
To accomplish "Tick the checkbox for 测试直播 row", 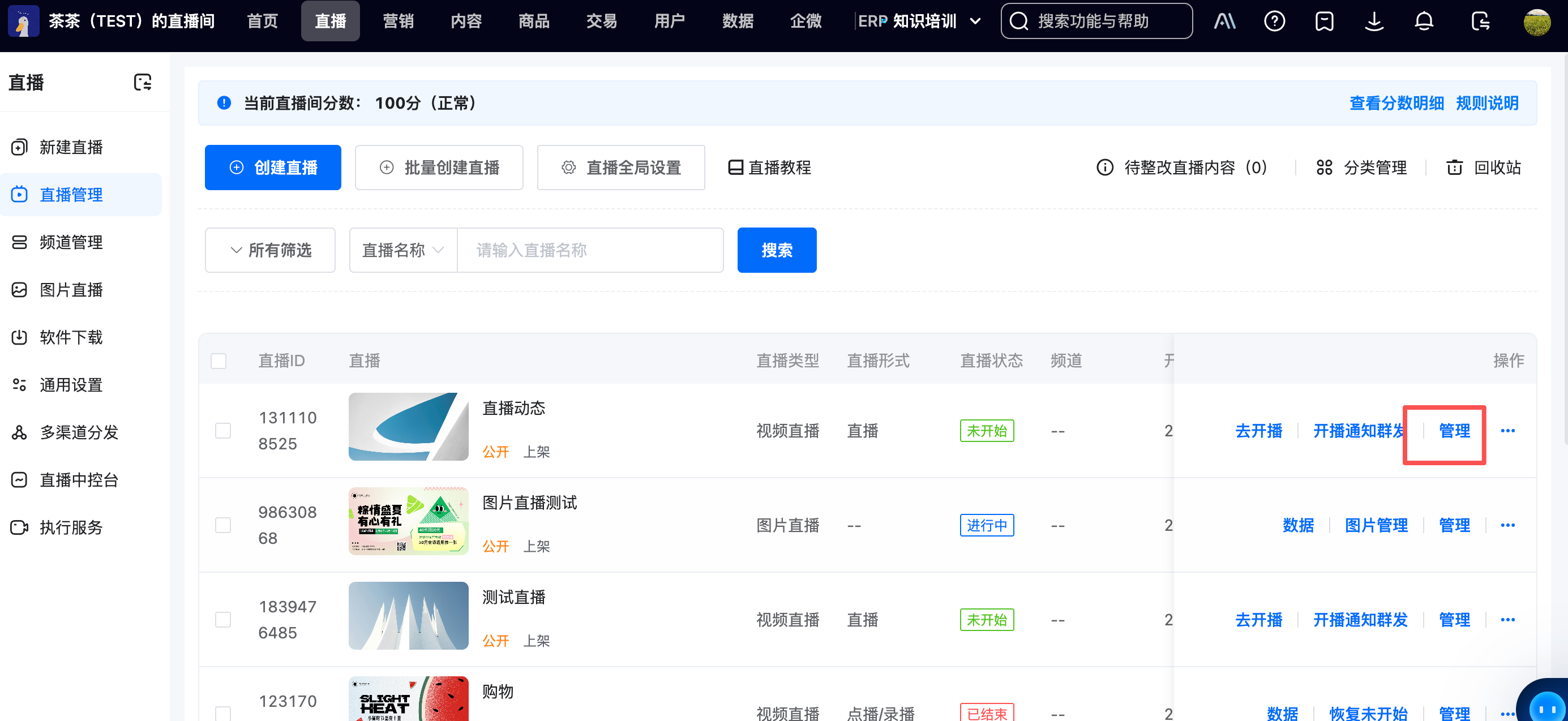I will 223,619.
